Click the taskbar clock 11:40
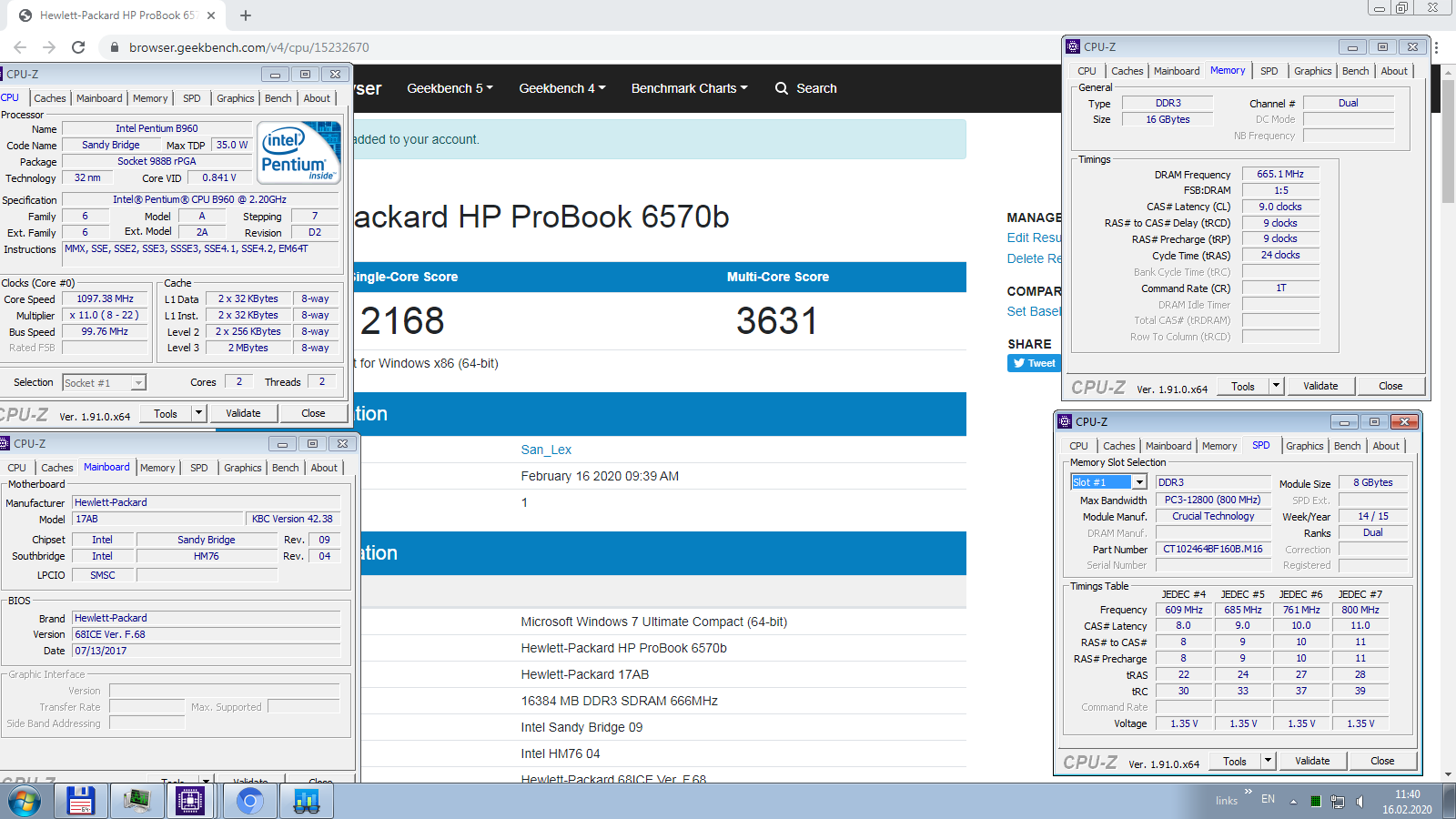 click(1407, 794)
